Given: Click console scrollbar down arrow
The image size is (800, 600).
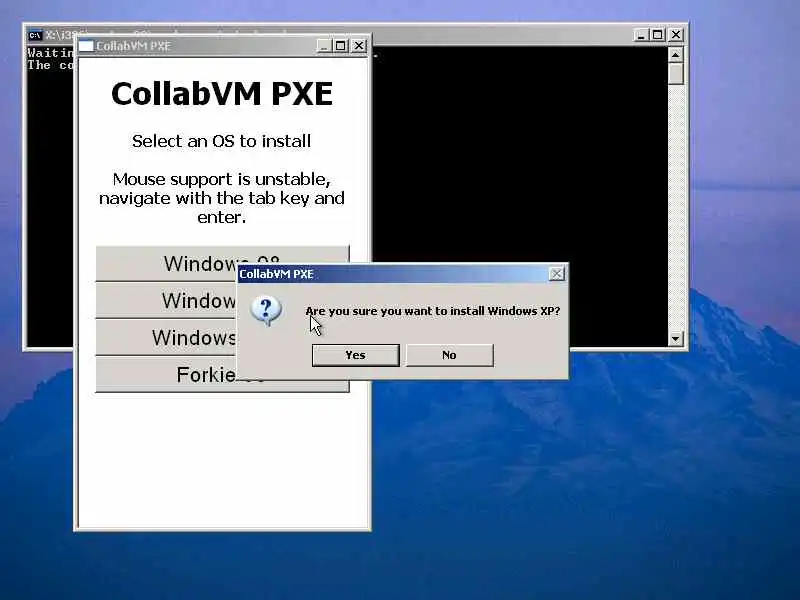Looking at the screenshot, I should pyautogui.click(x=676, y=338).
